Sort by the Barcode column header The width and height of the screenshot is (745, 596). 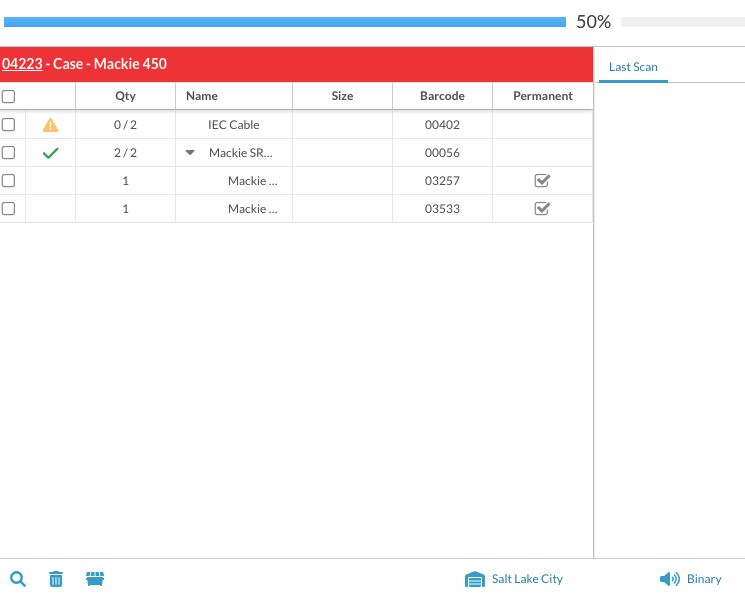click(442, 96)
